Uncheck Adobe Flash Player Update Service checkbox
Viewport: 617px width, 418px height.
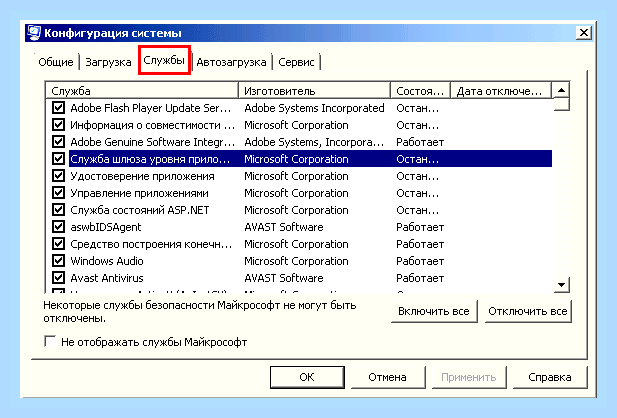pos(58,107)
